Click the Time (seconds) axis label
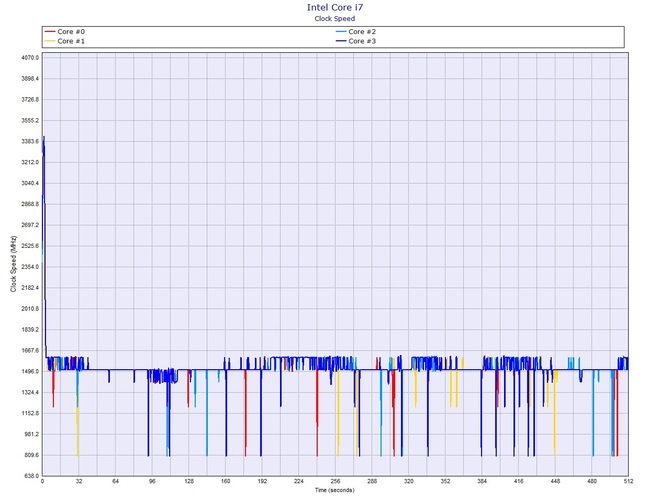The width and height of the screenshot is (670, 502). 335,490
